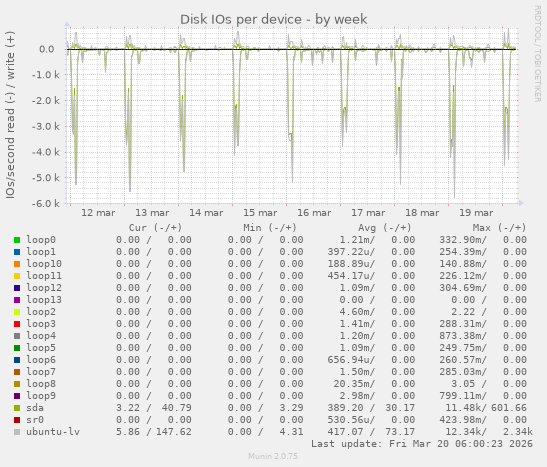This screenshot has width=547, height=467.
Task: Select the loop7 device label
Action: (41, 372)
